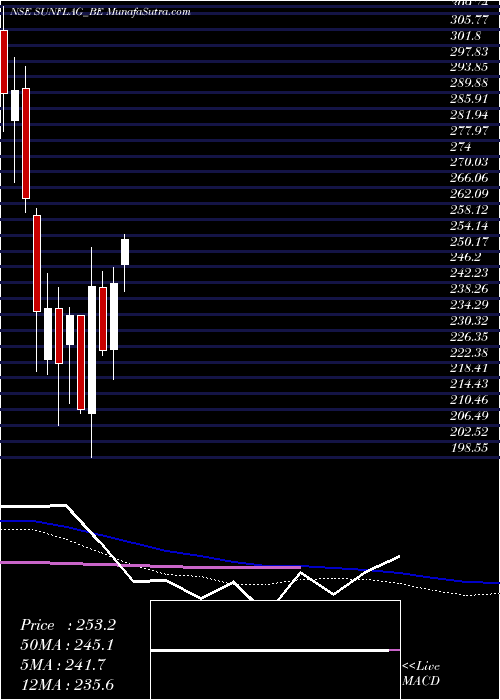Click the 305.77 price axis label
Image resolution: width=500 pixels, height=700 pixels.
pyautogui.click(x=469, y=20)
